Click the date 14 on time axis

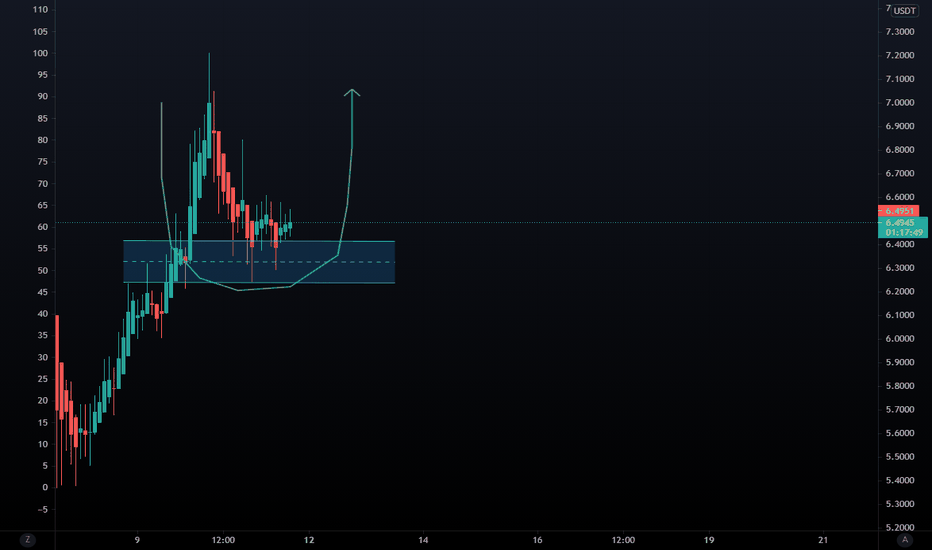coord(423,540)
